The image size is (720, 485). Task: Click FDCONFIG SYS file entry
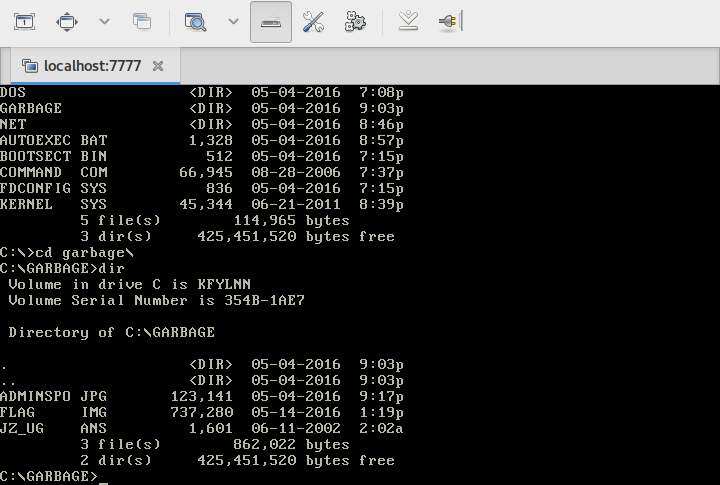[202, 189]
